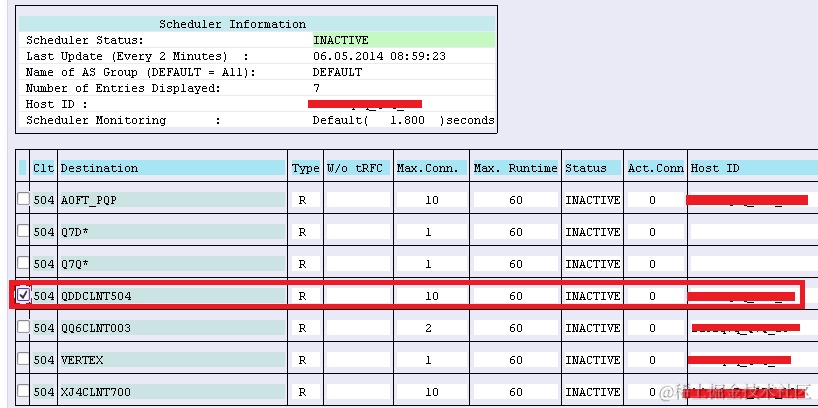Click client 504 cell in AOFT_PQP row
The height and width of the screenshot is (408, 818).
tap(44, 200)
